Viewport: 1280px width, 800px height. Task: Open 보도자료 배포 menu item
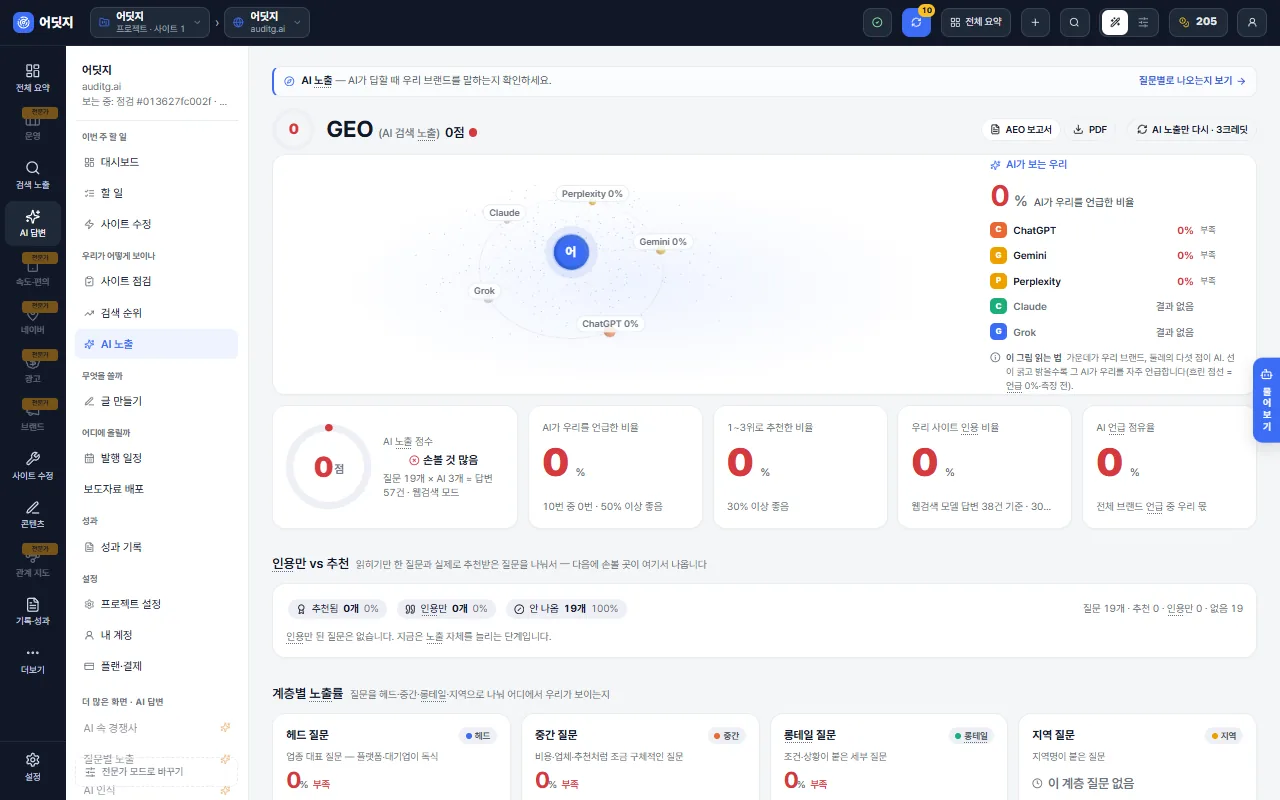tap(156, 489)
